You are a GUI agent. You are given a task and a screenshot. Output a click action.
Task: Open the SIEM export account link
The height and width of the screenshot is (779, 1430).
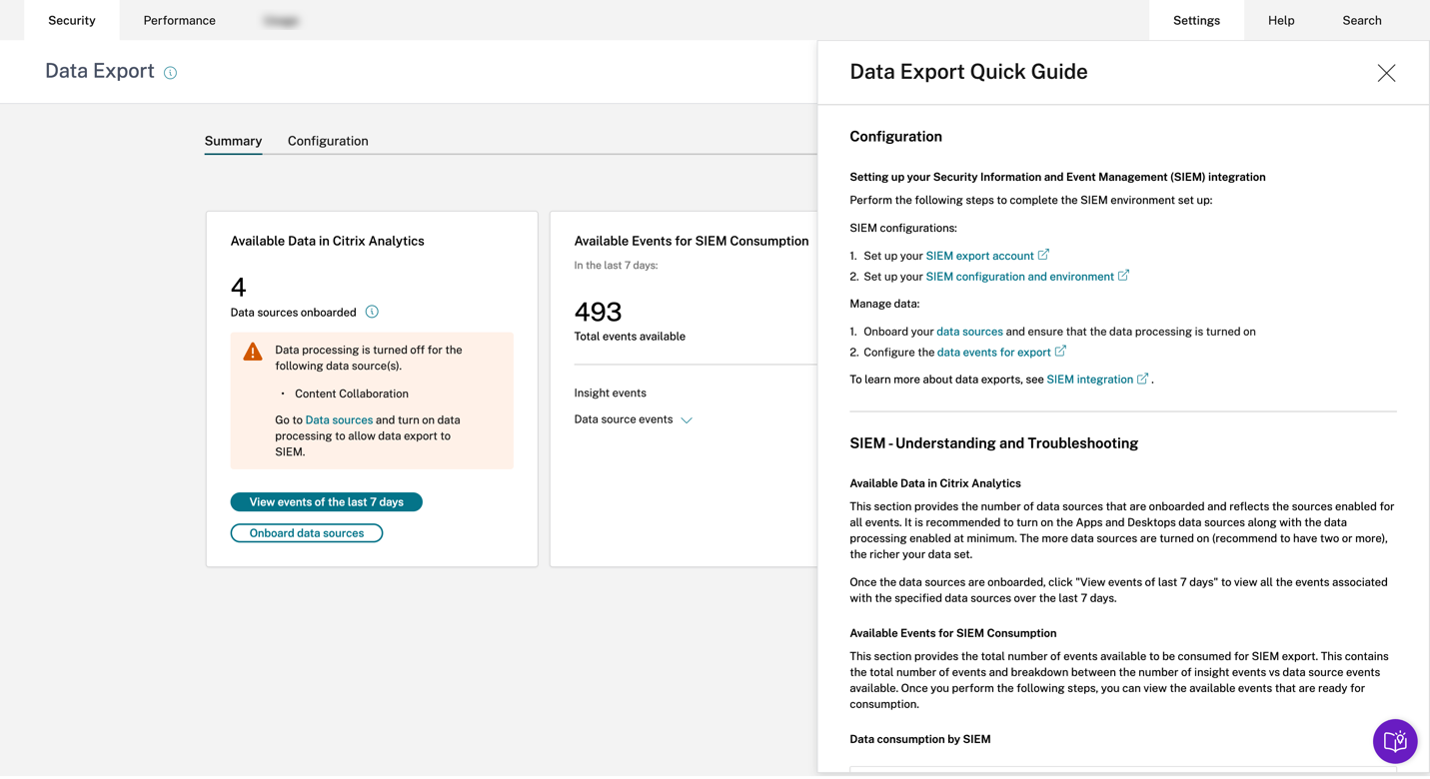[x=979, y=256]
